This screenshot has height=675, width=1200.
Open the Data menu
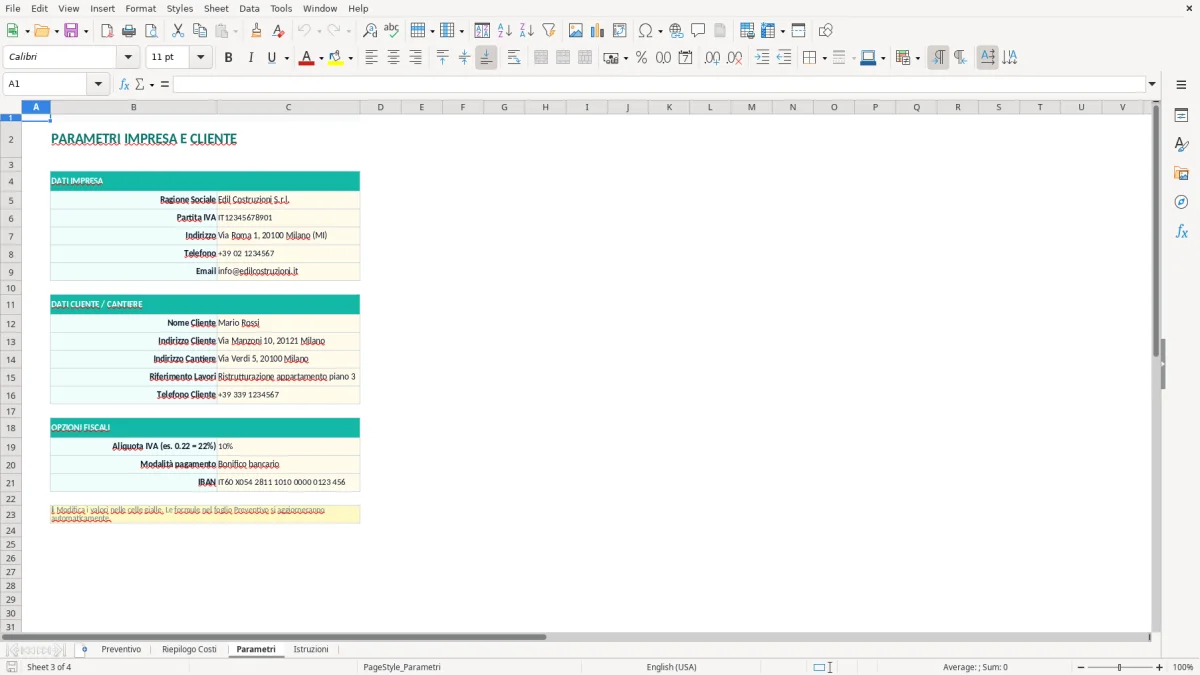coord(249,8)
